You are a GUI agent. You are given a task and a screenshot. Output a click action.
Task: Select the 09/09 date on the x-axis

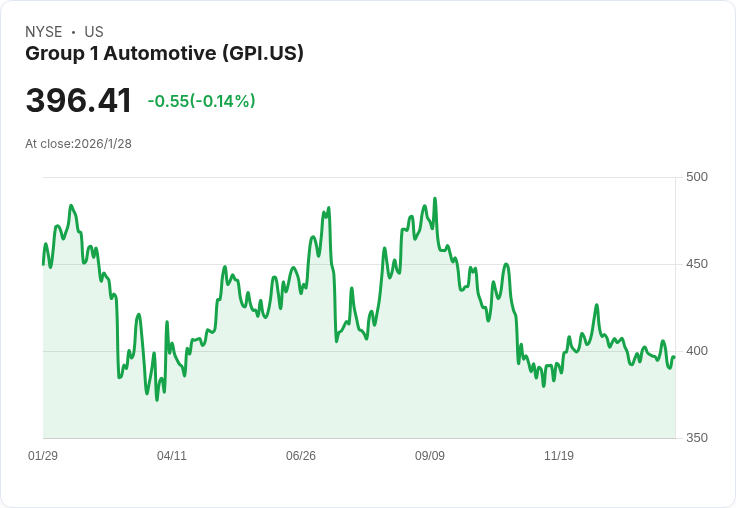coord(430,456)
